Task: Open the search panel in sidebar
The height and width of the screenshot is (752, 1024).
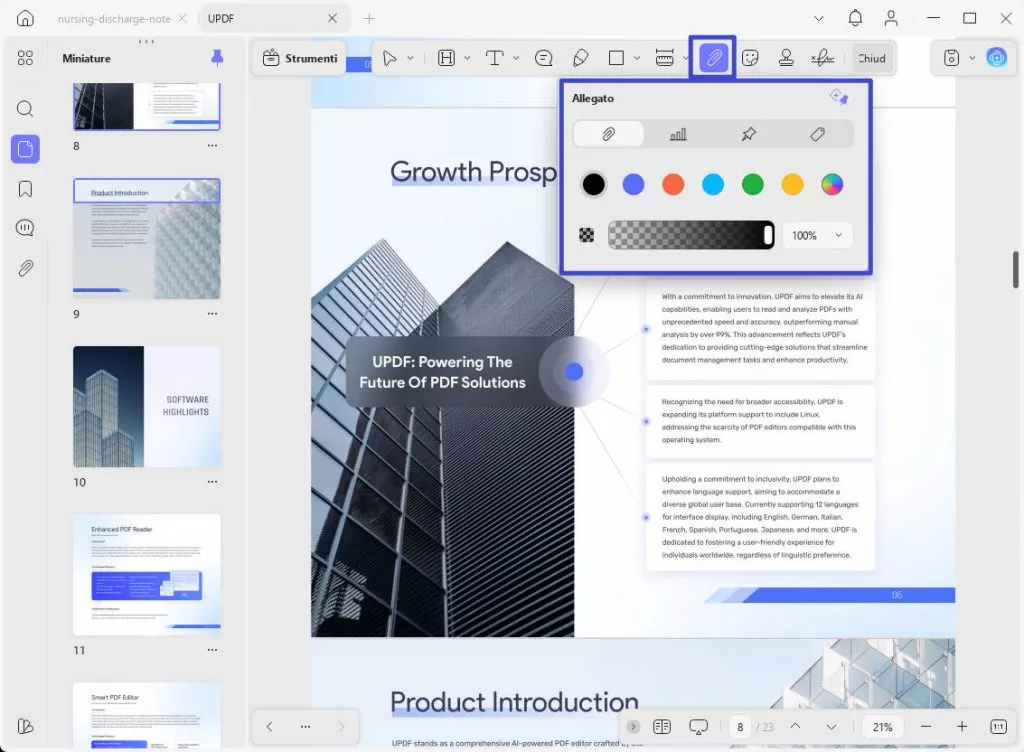Action: (25, 108)
